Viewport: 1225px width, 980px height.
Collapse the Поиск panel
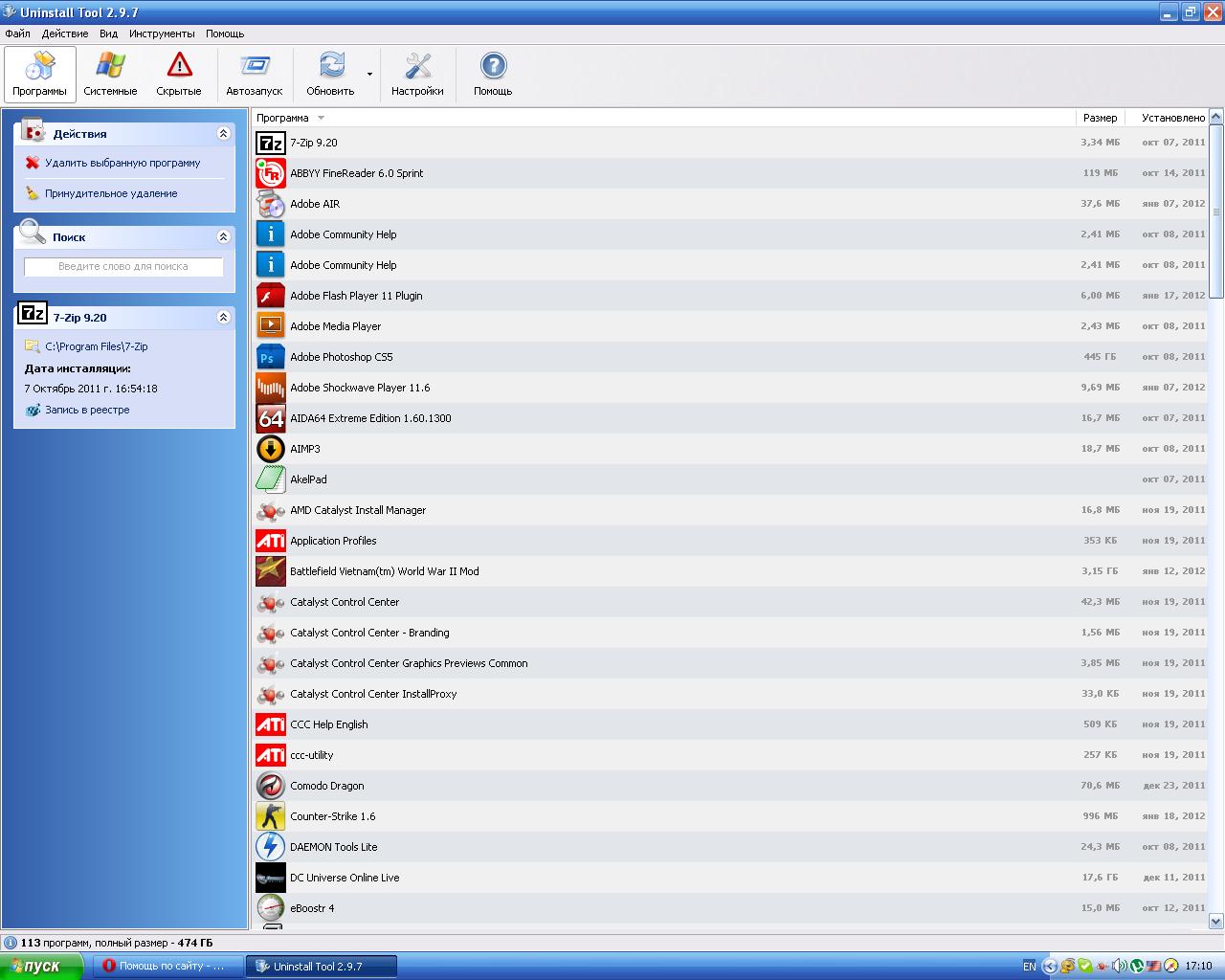(x=224, y=236)
